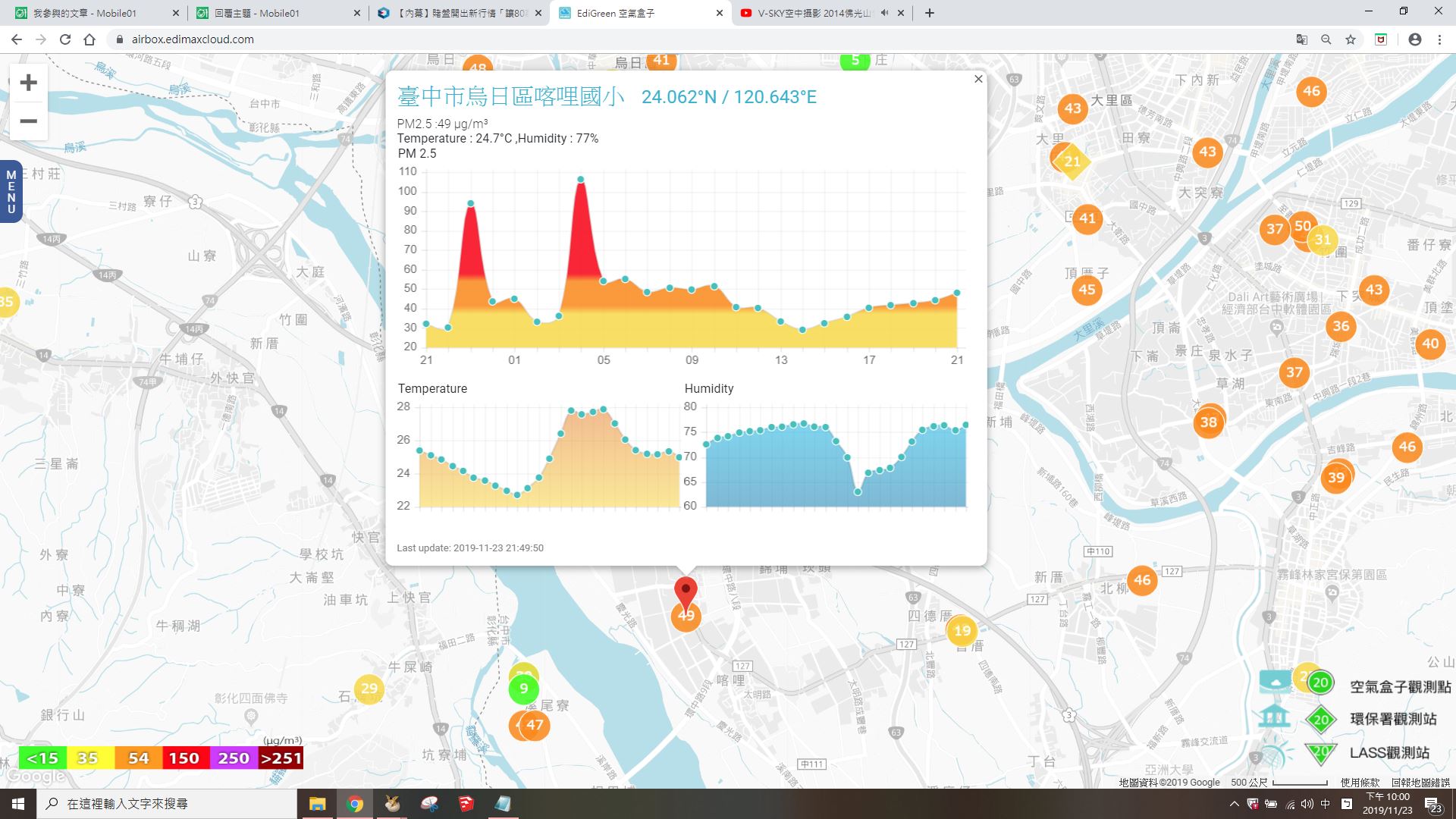The image size is (1456, 819).
Task: Click the red 150 legend swatch
Action: [x=184, y=758]
